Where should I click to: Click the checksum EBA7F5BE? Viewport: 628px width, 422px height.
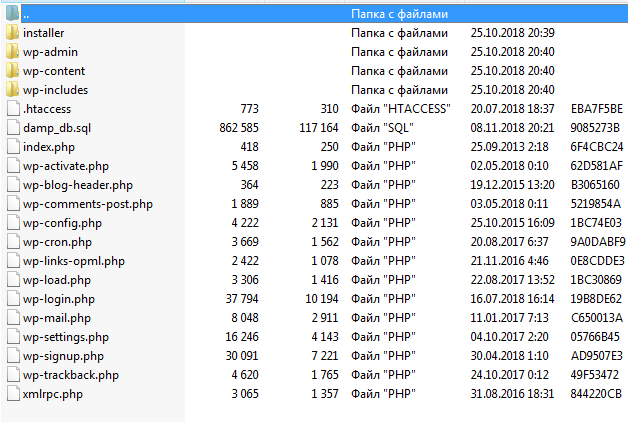[x=597, y=109]
